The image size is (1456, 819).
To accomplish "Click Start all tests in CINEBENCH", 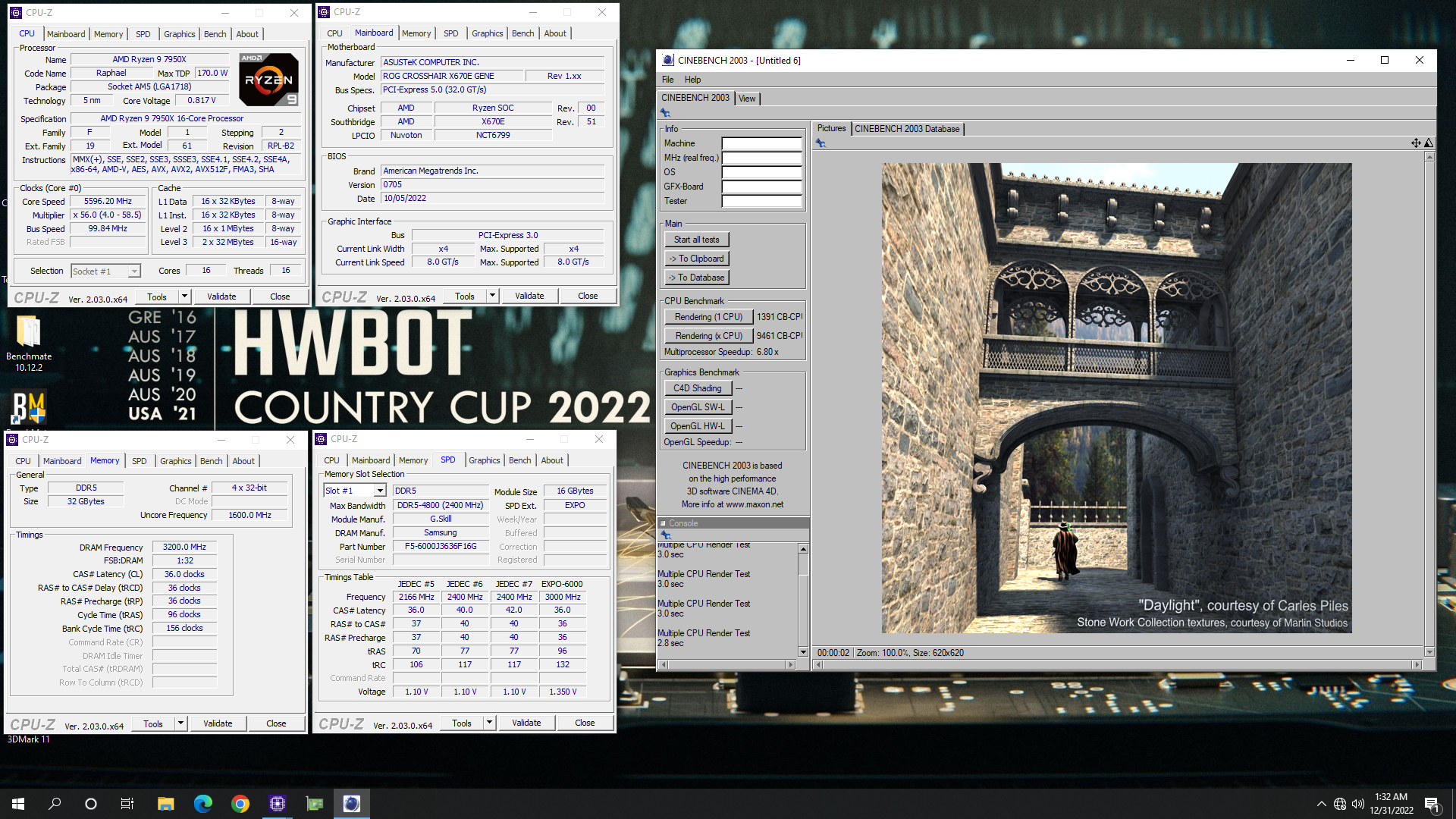I will 697,240.
